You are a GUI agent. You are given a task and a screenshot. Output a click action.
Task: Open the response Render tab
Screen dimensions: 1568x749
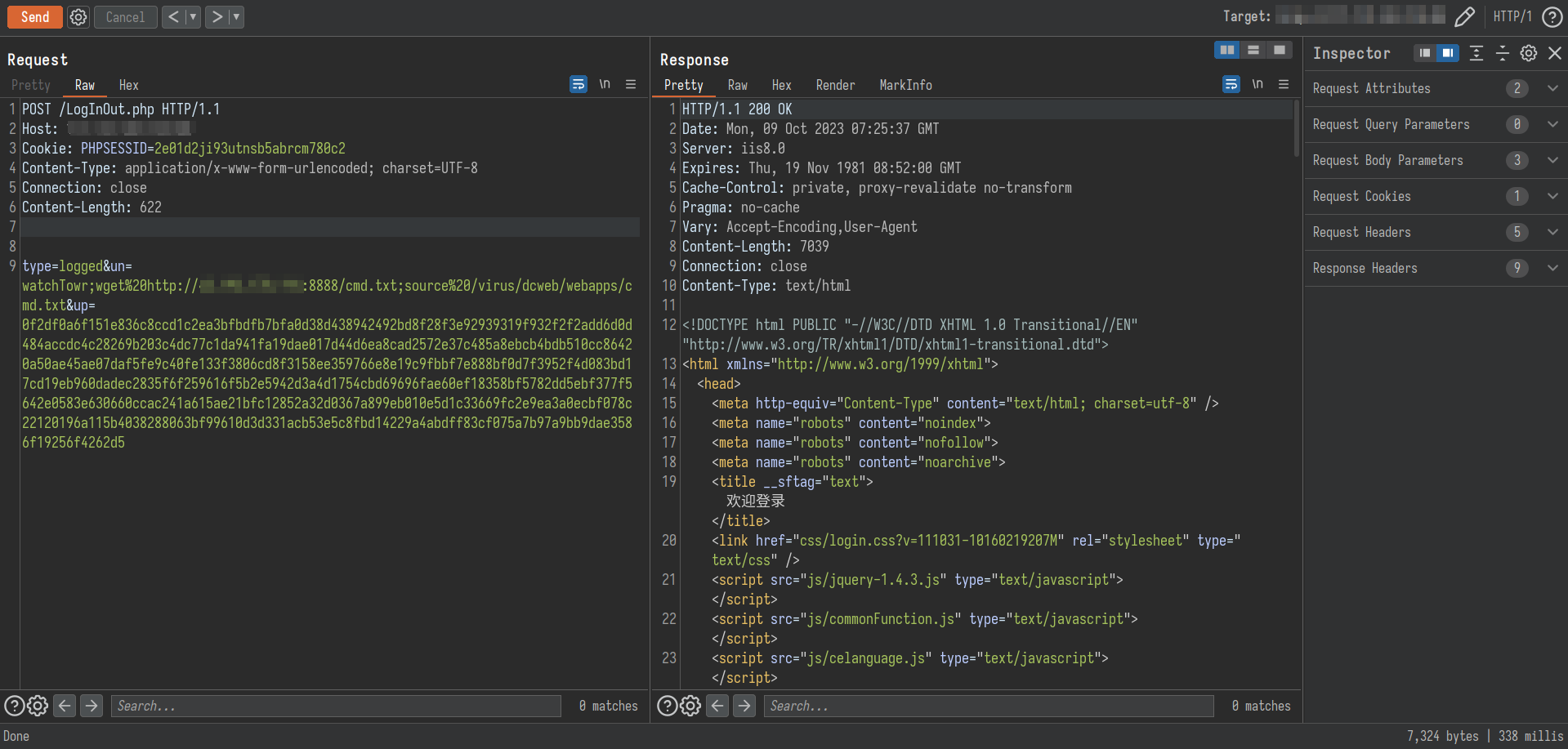[836, 85]
